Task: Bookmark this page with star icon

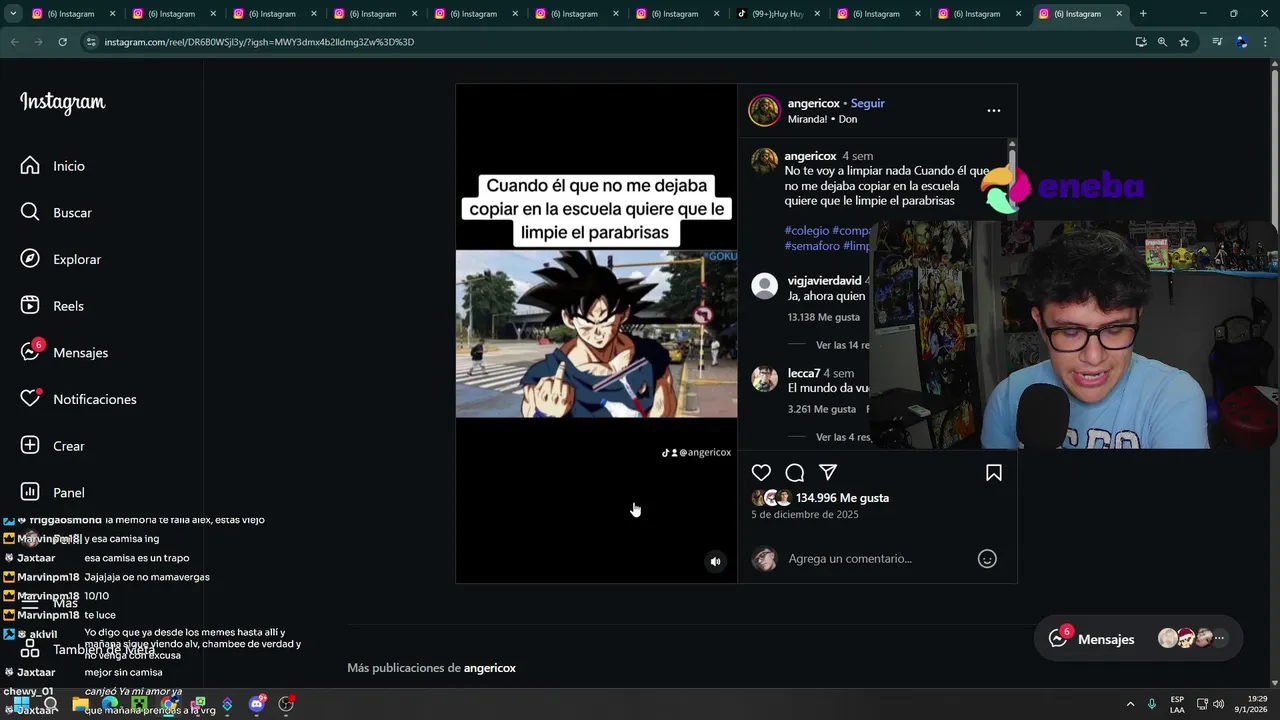Action: click(1184, 42)
